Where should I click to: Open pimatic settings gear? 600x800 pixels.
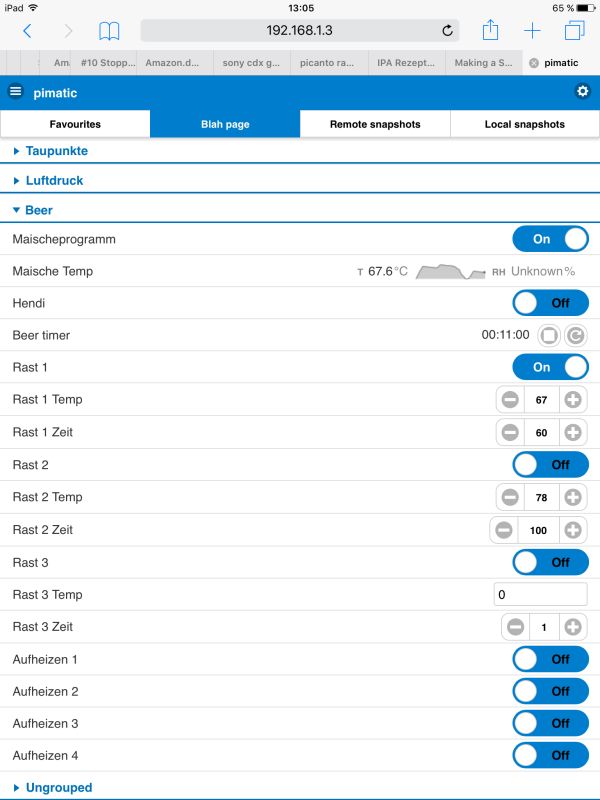coord(583,92)
